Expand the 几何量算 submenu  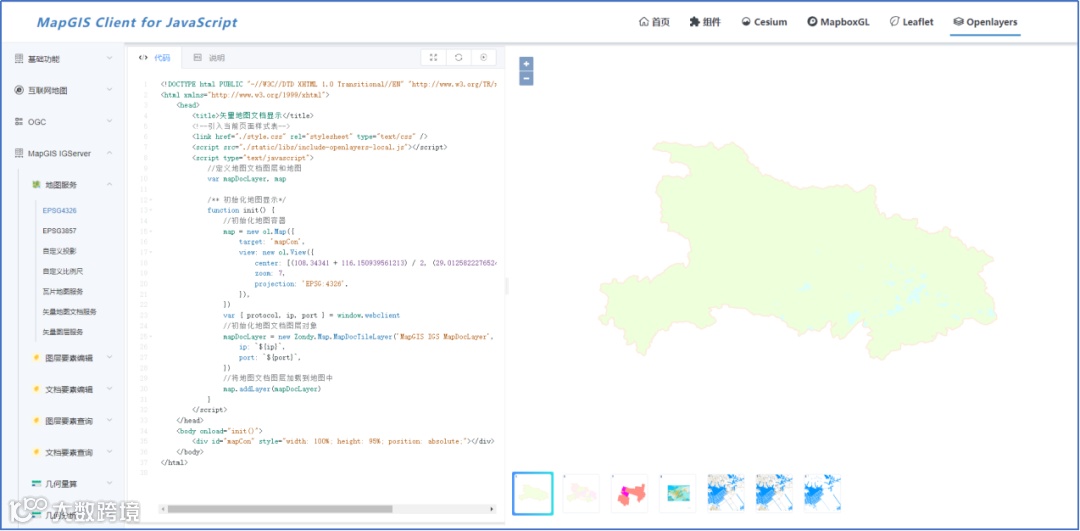pyautogui.click(x=110, y=484)
